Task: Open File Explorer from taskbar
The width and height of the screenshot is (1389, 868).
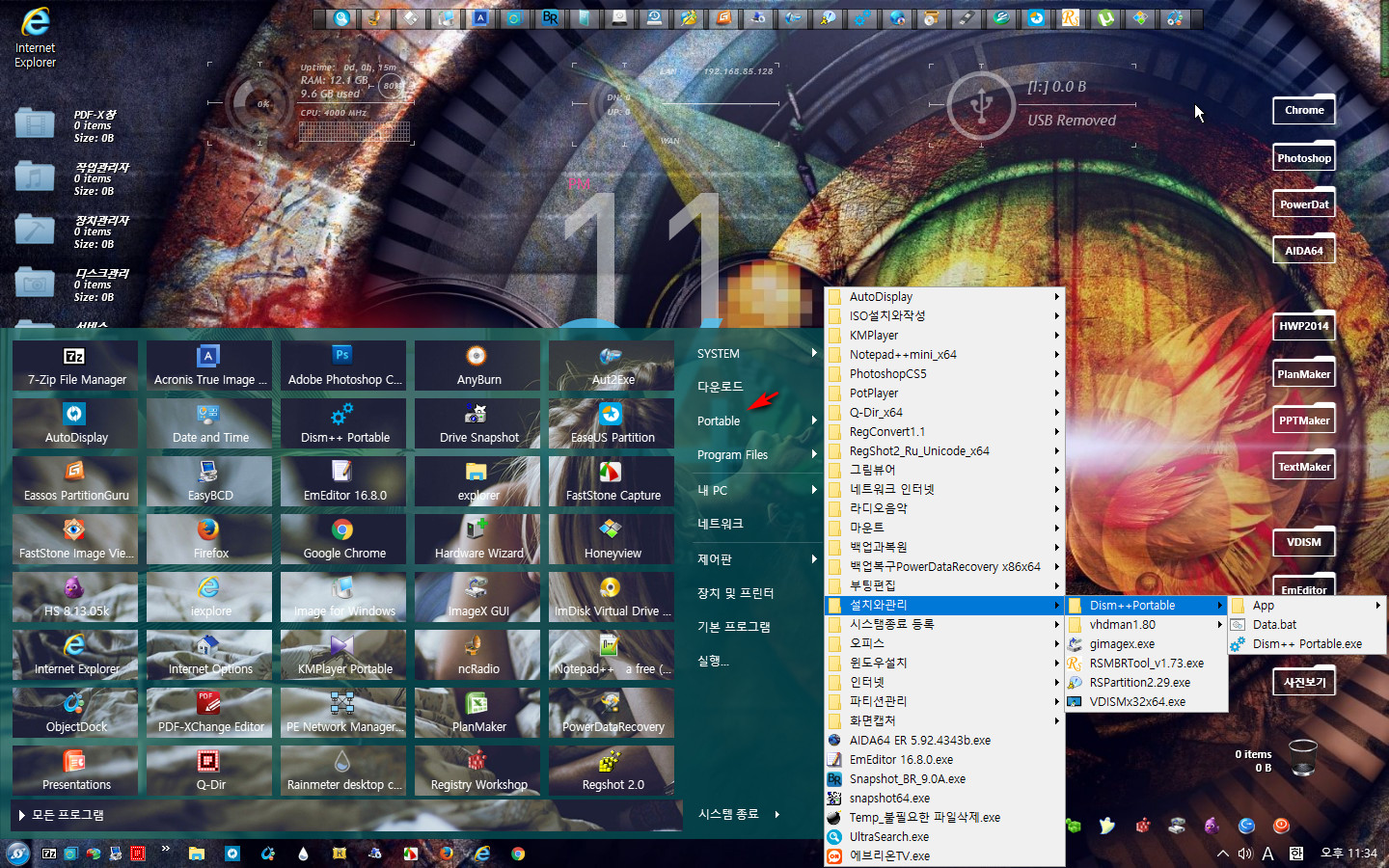Action: click(x=196, y=854)
